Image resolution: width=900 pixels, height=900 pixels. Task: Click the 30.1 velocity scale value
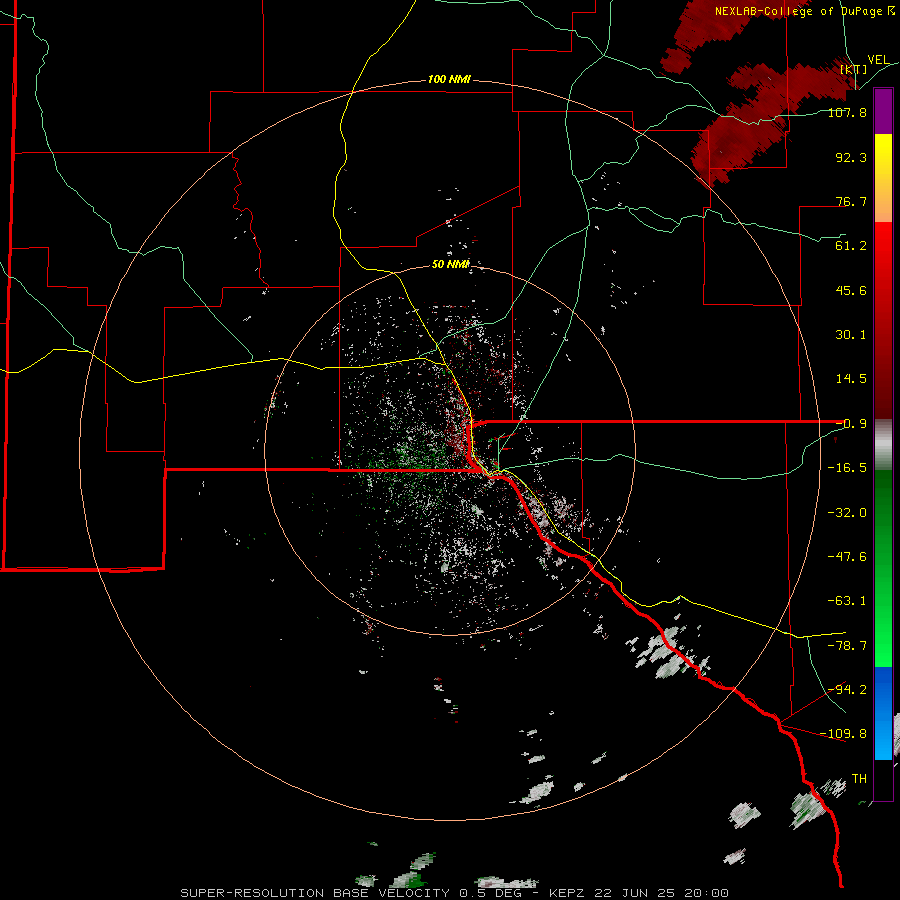[x=851, y=335]
